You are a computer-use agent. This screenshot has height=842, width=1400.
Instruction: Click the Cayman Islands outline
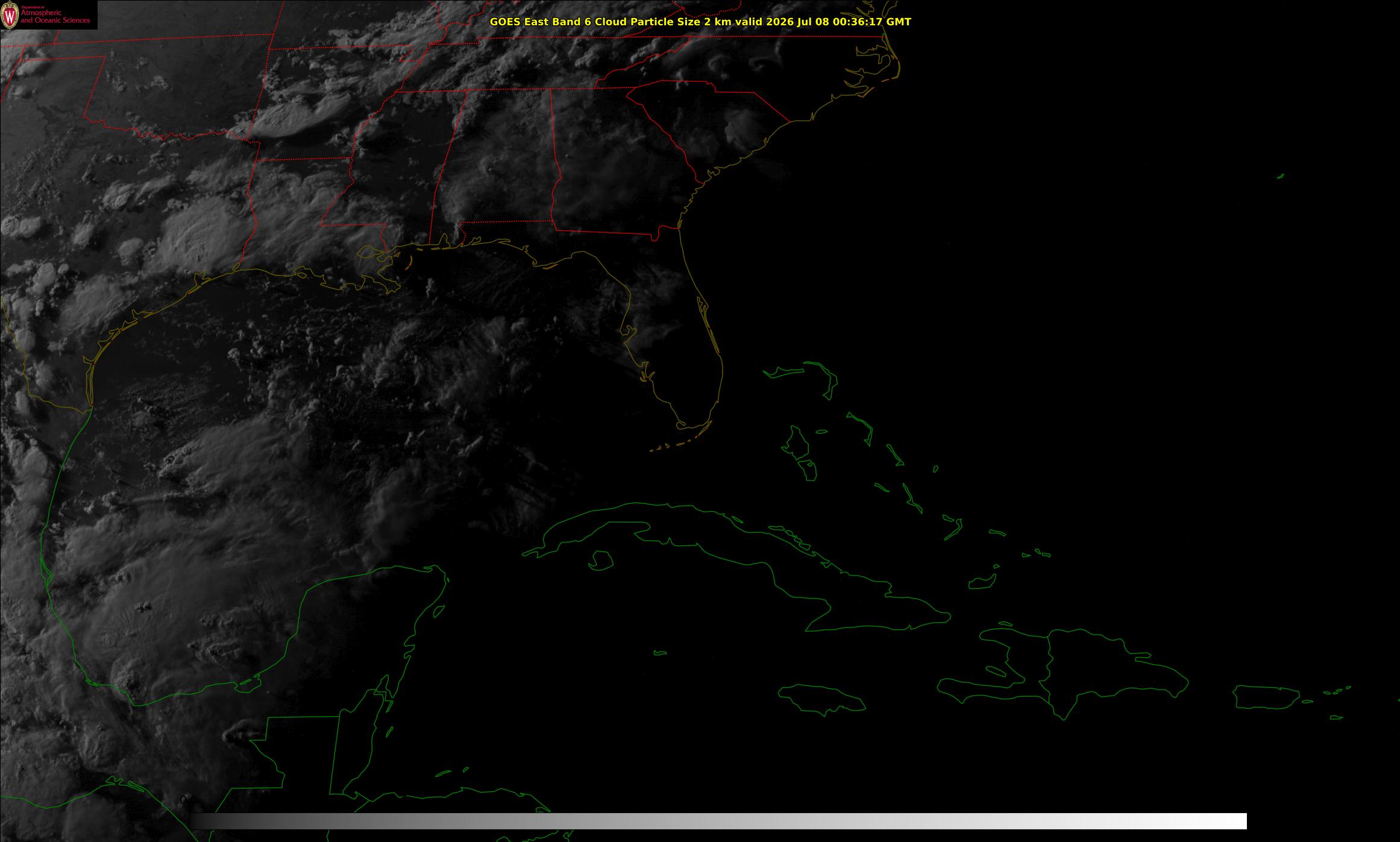(x=661, y=653)
